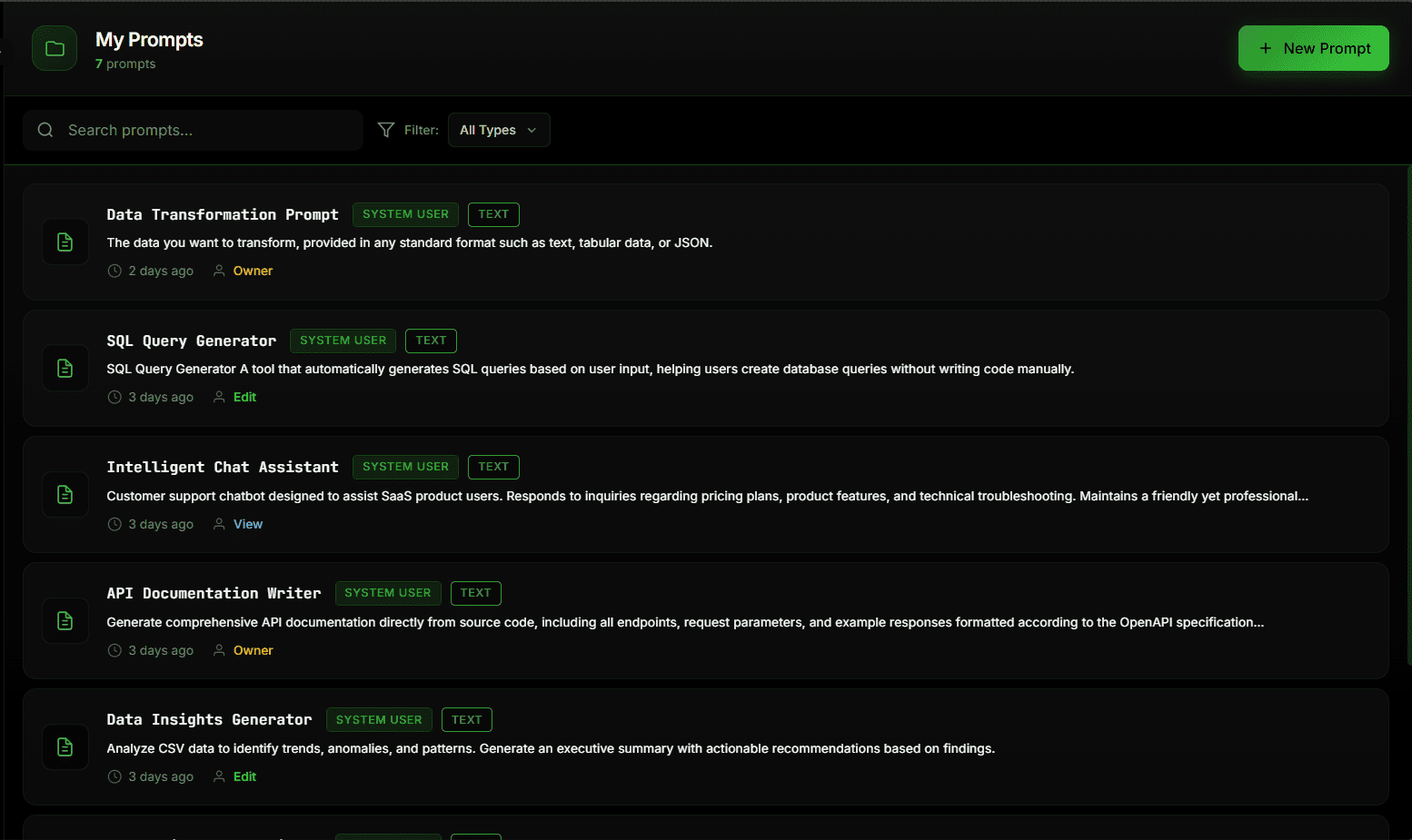The image size is (1412, 840).
Task: Click person icon on SQL Query Generator
Action: tap(219, 397)
